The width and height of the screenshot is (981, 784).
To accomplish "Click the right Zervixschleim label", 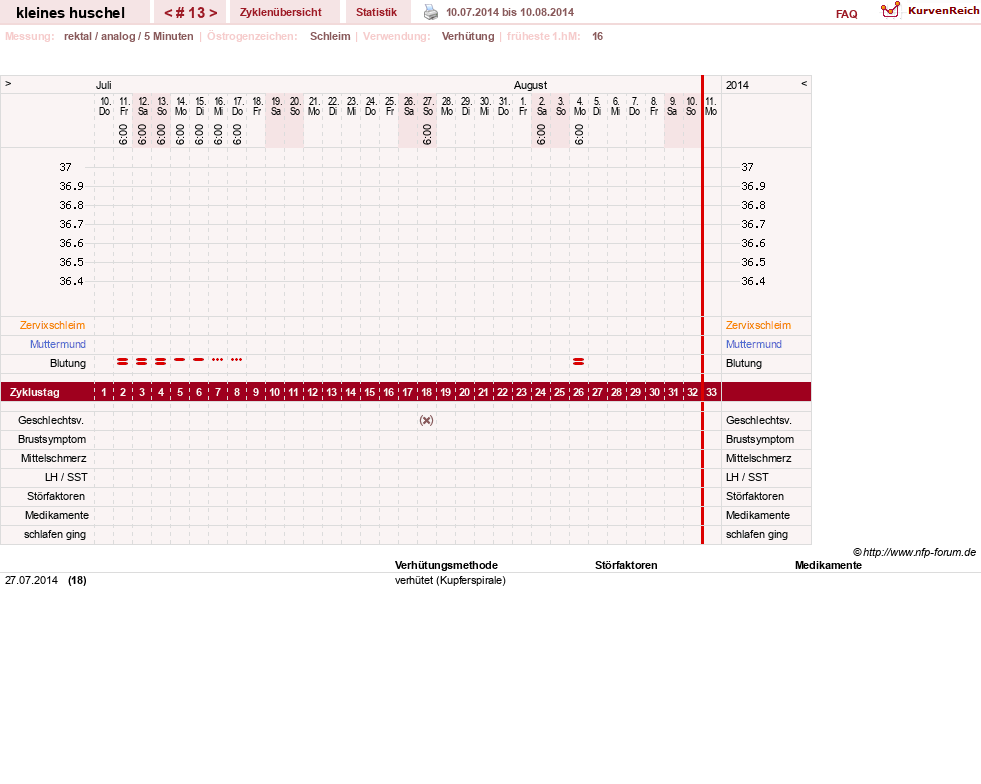I will click(758, 325).
